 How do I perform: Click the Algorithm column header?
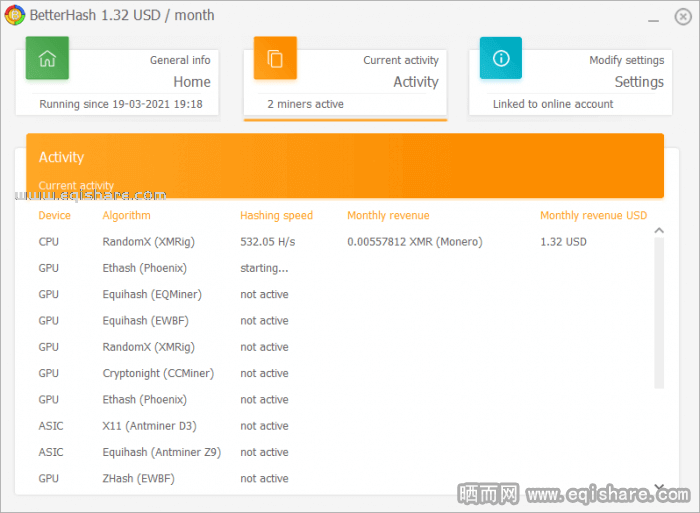pos(126,215)
